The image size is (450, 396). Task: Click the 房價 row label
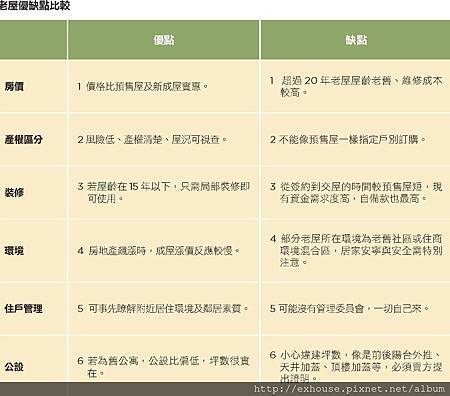pyautogui.click(x=14, y=86)
